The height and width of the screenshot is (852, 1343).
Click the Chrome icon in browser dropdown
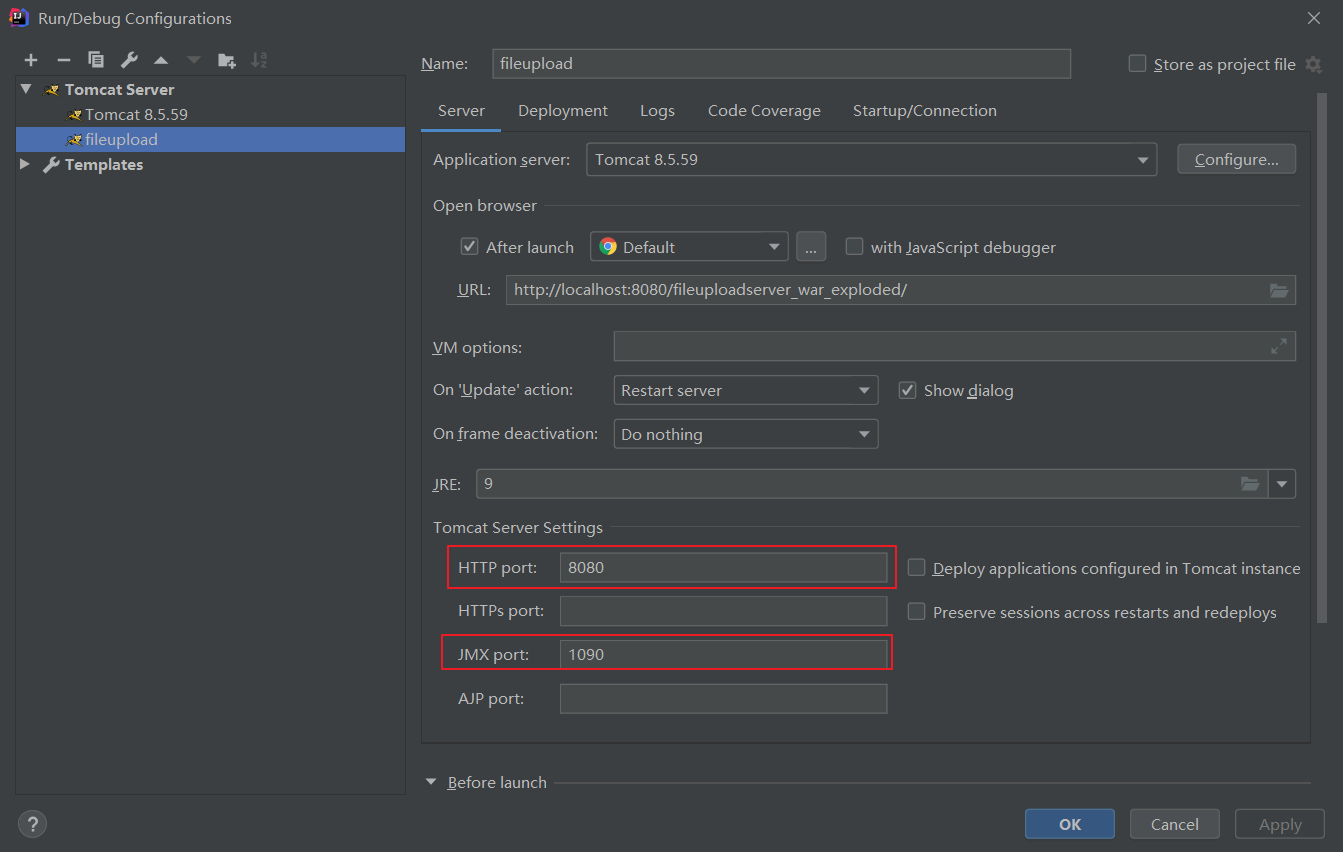click(x=608, y=246)
